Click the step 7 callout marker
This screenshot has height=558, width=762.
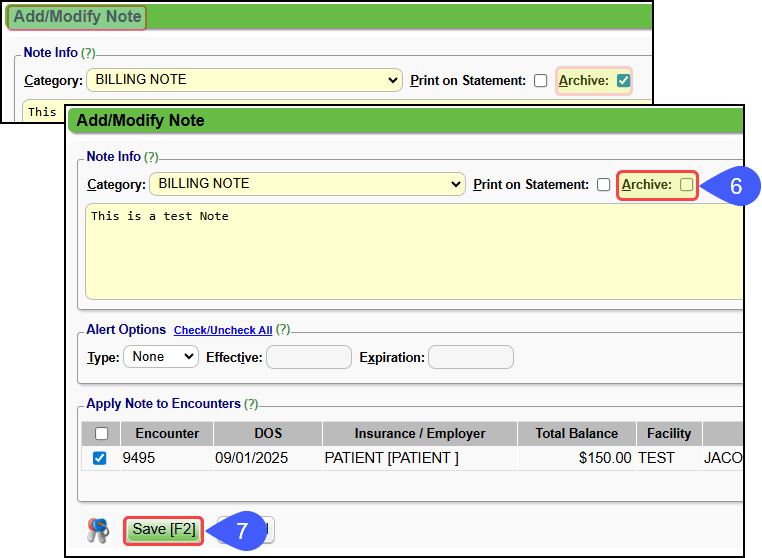pyautogui.click(x=241, y=530)
